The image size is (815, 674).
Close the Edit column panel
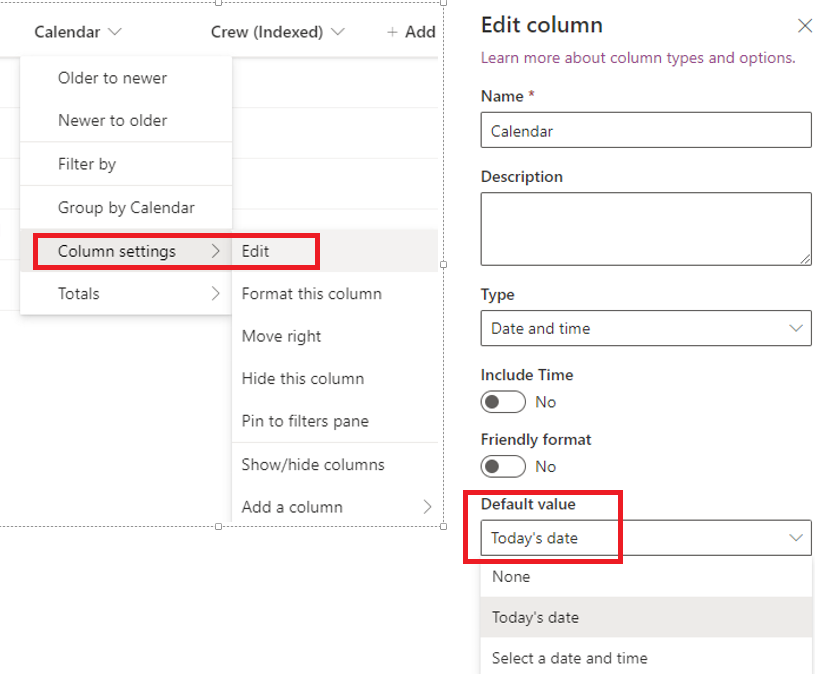(x=804, y=26)
